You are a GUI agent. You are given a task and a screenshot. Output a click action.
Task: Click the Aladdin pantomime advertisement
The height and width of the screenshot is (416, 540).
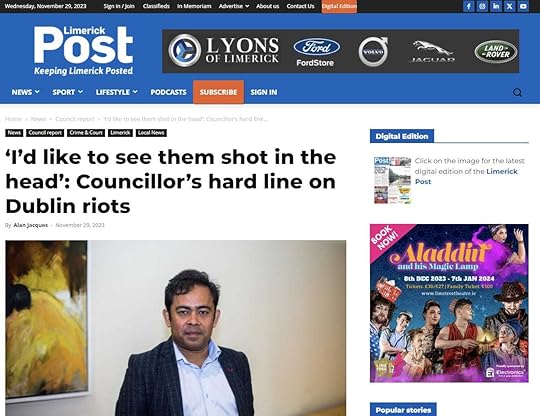point(449,303)
